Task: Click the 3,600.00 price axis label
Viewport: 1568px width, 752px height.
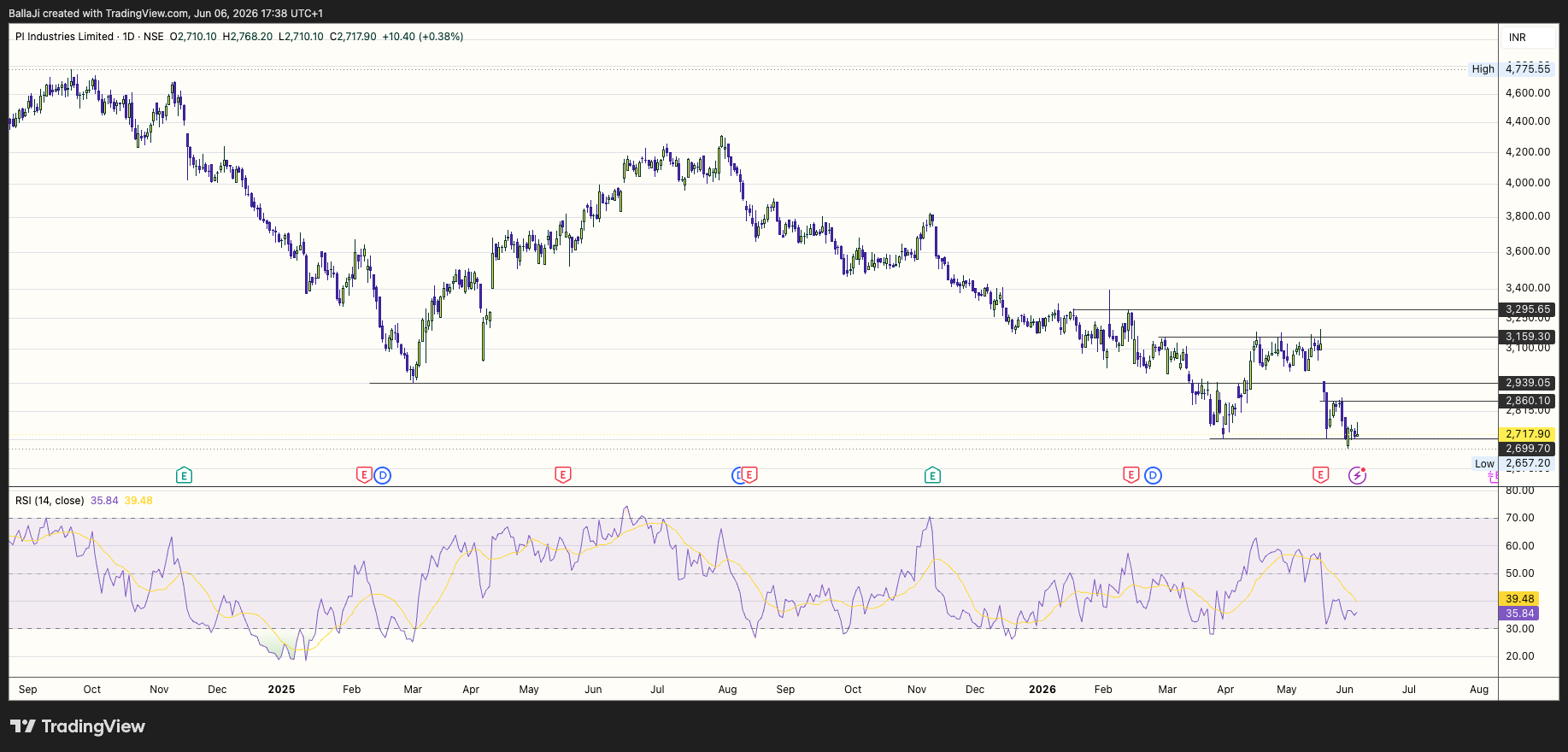Action: pyautogui.click(x=1528, y=251)
